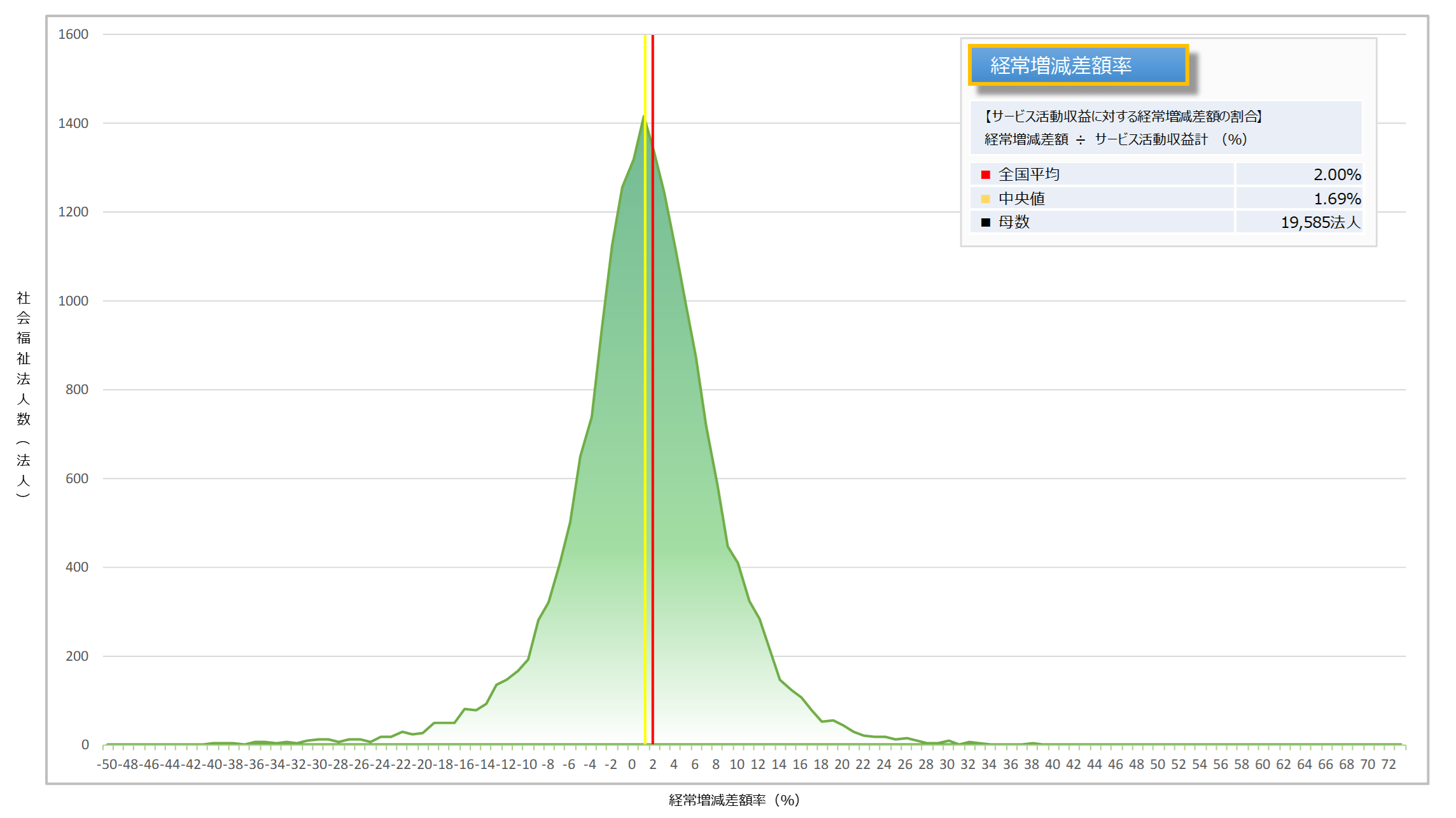Click the y-axis label 1000
Screen dimensions: 1456x818
73,301
